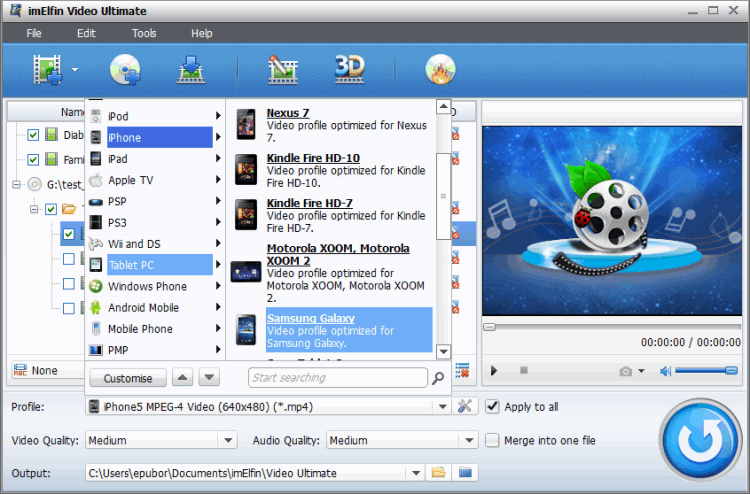Open the Add Video dropdown arrow
The width and height of the screenshot is (750, 494).
75,70
